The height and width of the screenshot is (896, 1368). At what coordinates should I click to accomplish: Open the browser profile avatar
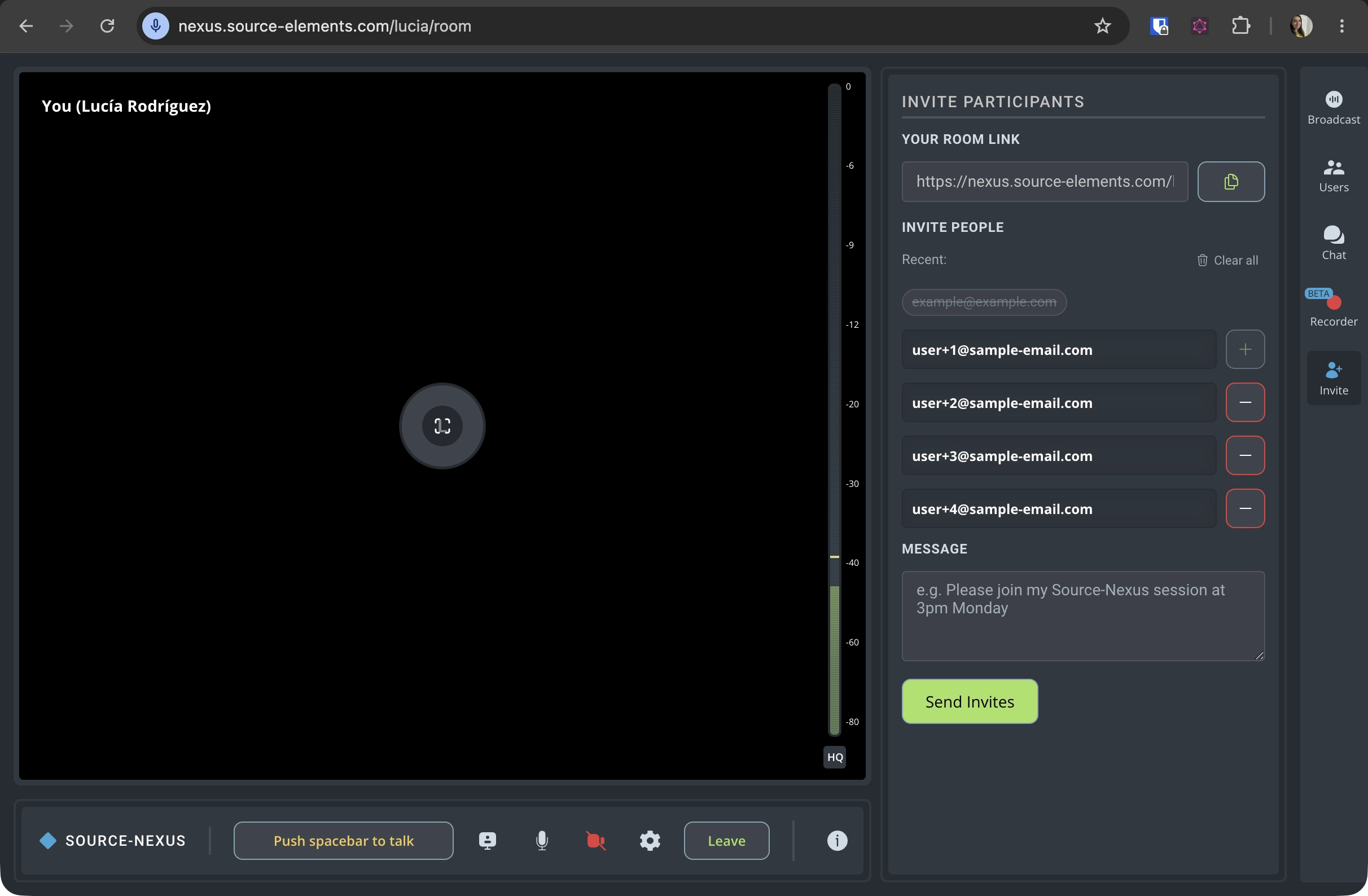tap(1300, 26)
